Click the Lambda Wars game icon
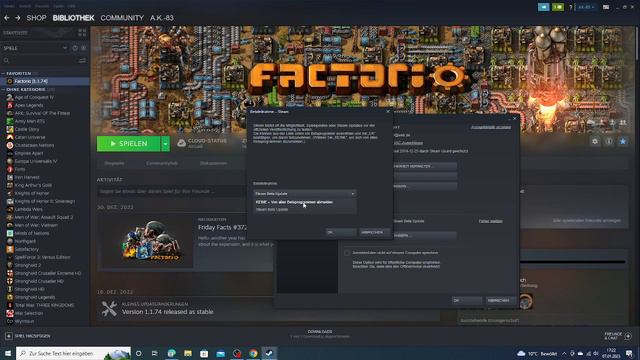This screenshot has width=640, height=360. click(10, 209)
